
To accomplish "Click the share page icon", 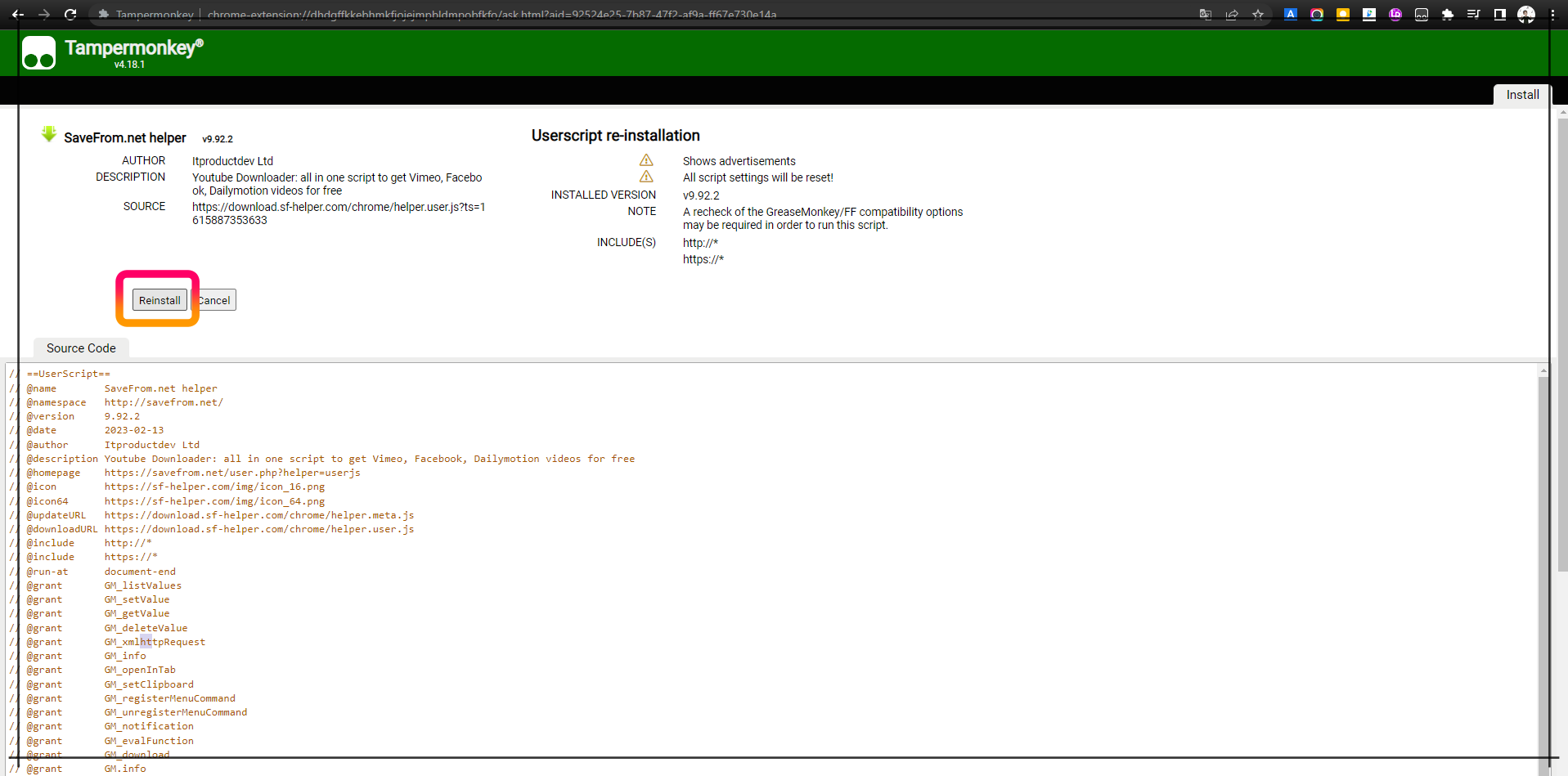I will (x=1232, y=14).
